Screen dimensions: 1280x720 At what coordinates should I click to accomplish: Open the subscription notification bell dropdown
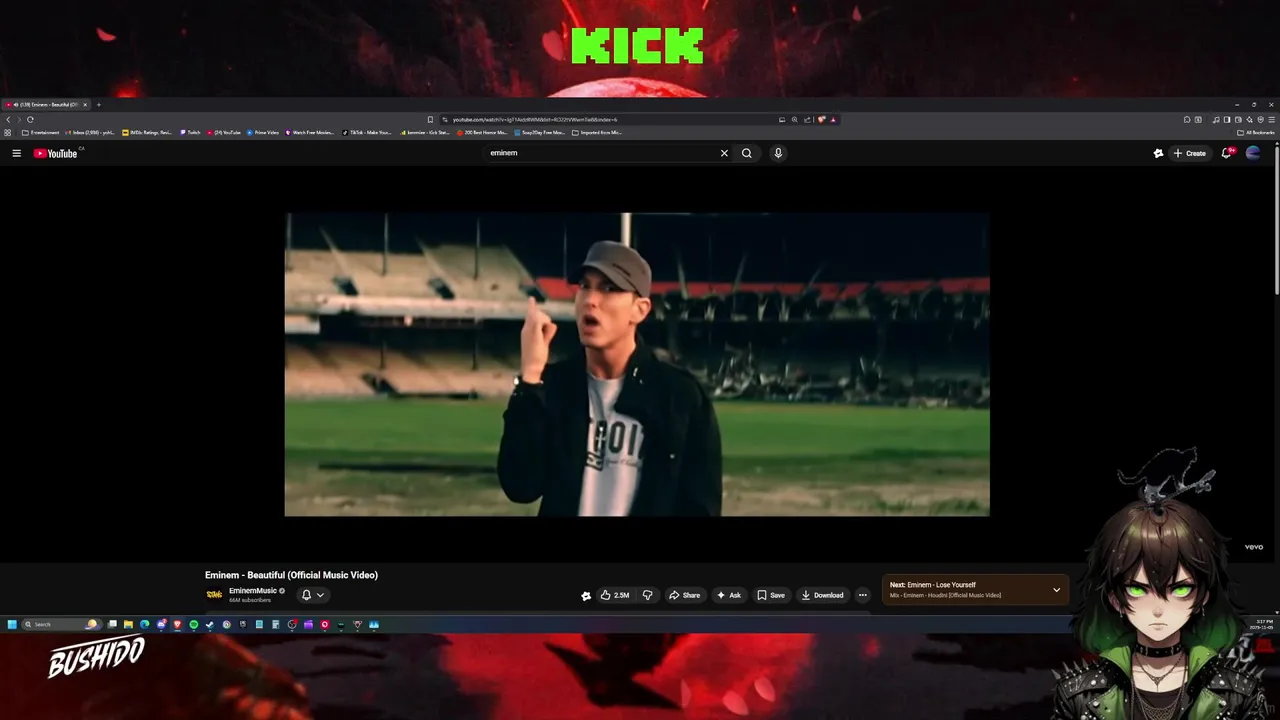(313, 595)
